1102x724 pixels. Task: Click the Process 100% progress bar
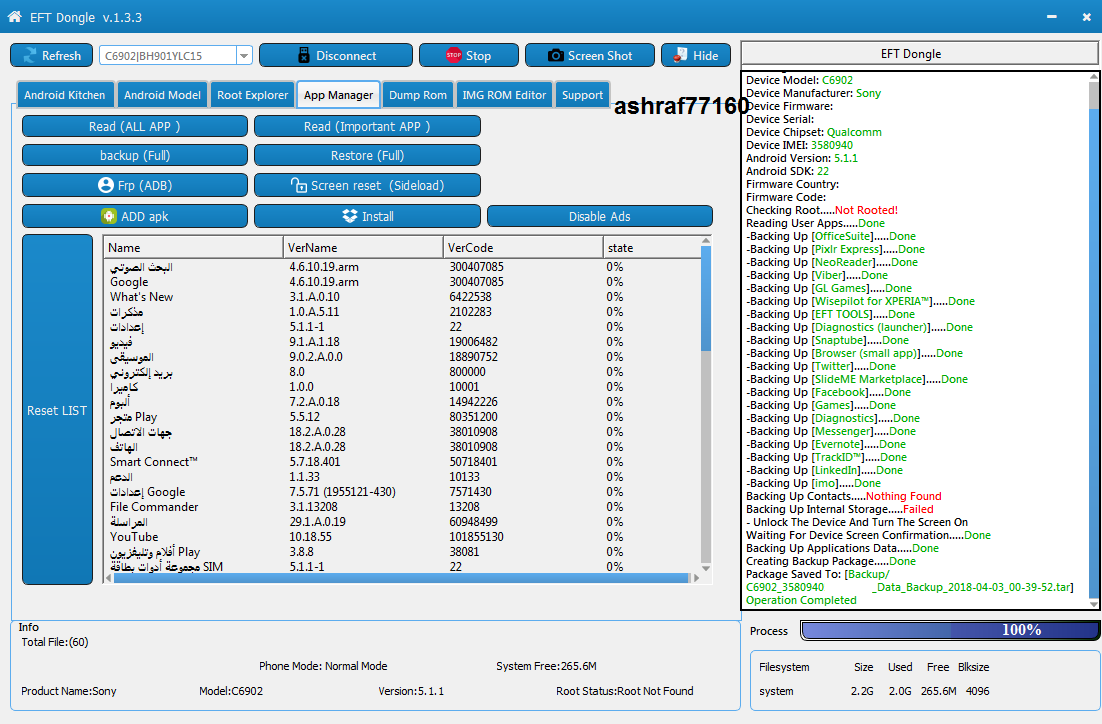[x=950, y=630]
